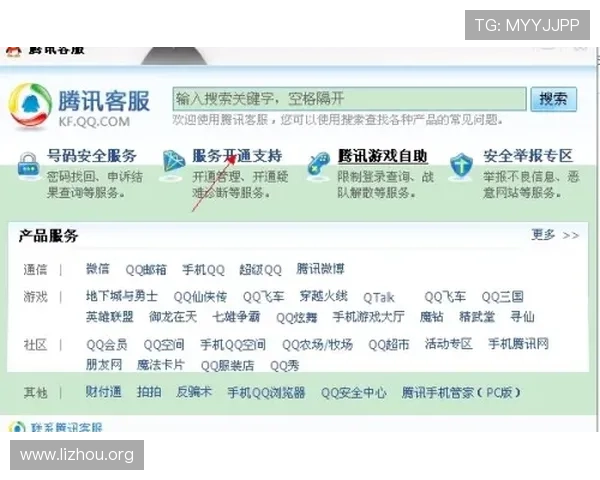Screen dimensions: 600x480
Task: Click the 搜索 search button
Action: [553, 99]
